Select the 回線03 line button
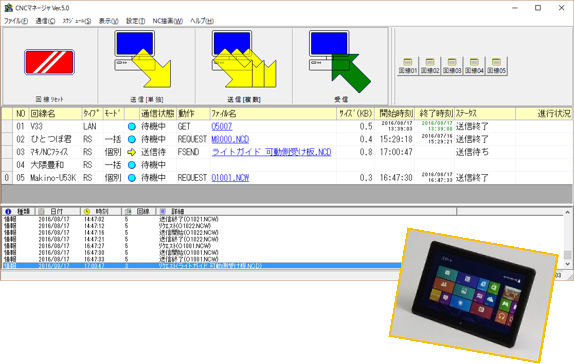The height and width of the screenshot is (364, 574). pos(452,66)
